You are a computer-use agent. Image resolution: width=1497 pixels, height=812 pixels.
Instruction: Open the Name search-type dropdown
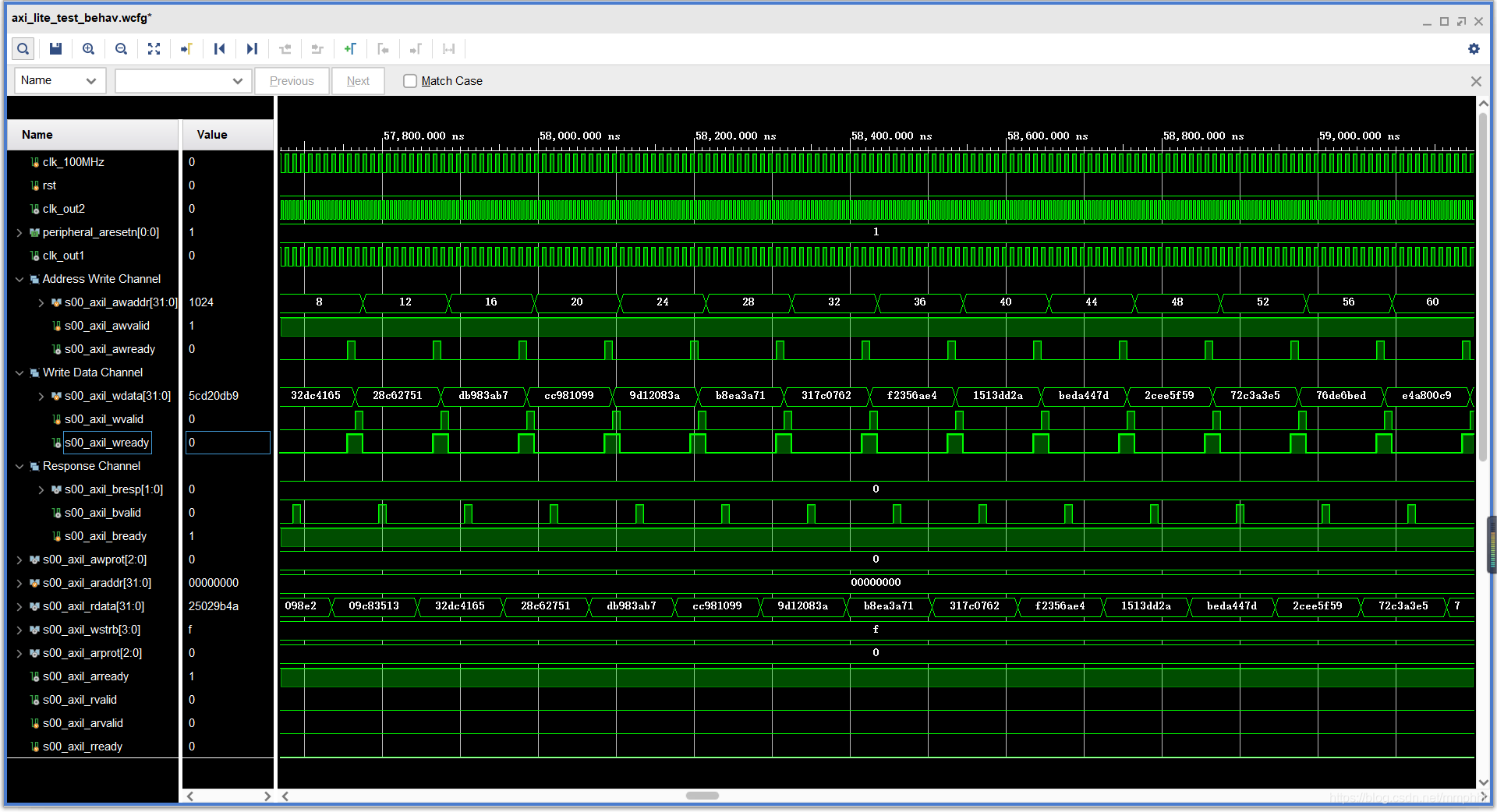point(60,81)
